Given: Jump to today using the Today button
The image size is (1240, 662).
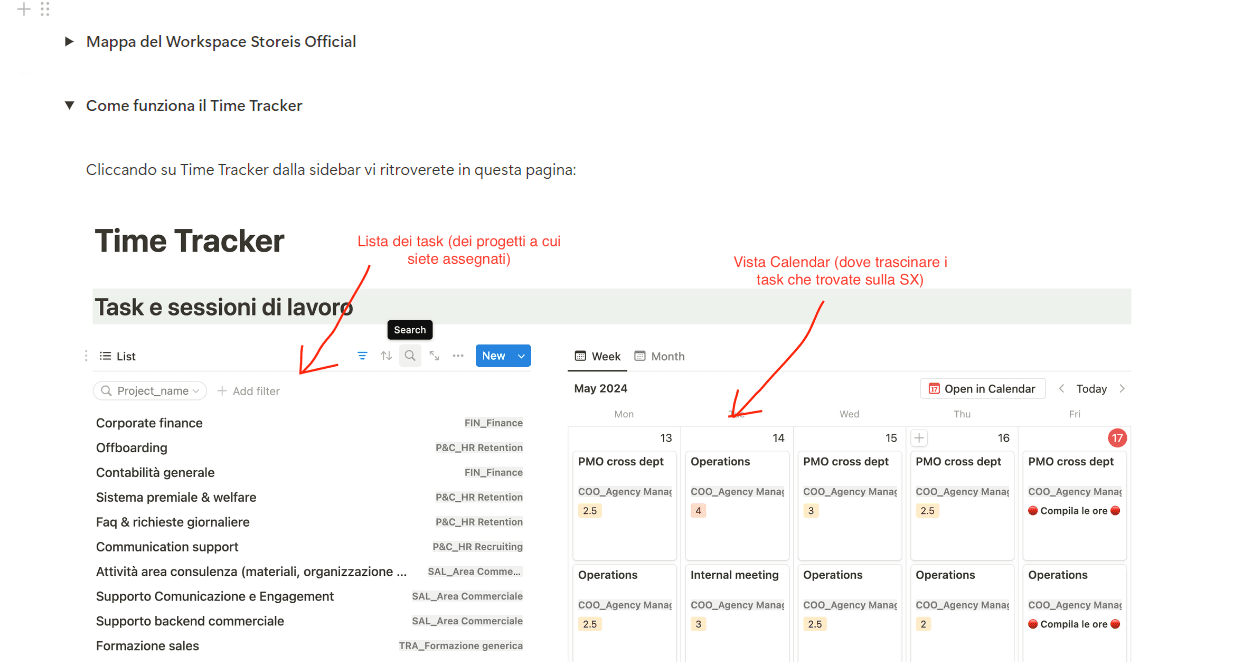Looking at the screenshot, I should click(1091, 388).
